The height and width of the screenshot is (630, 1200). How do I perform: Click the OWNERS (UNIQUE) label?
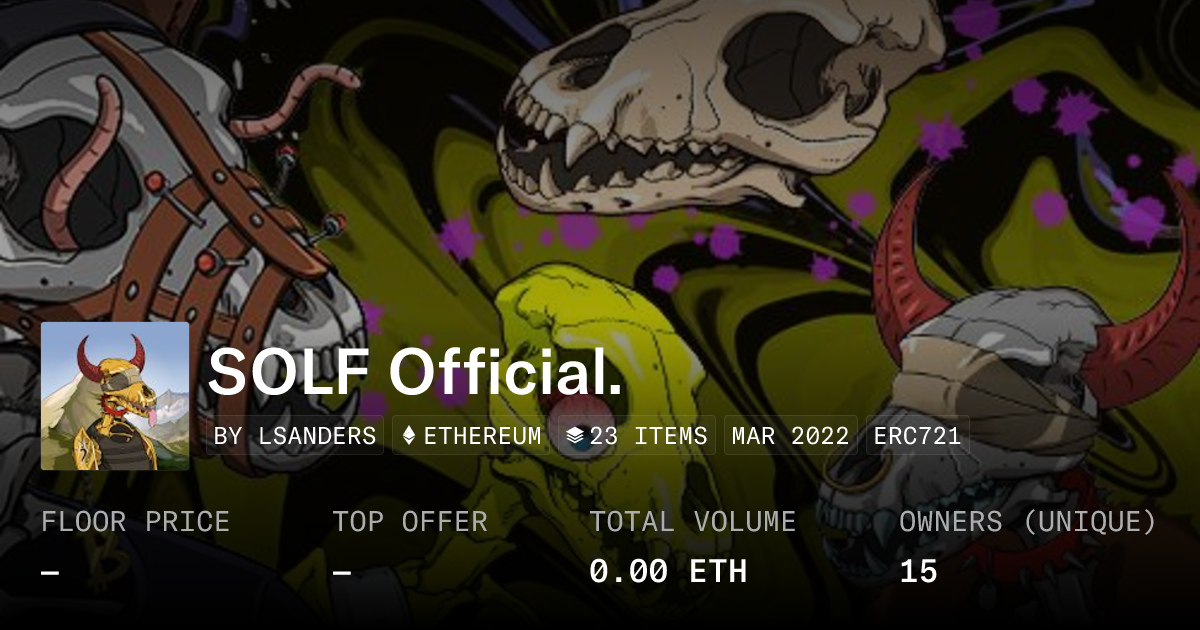pos(1028,522)
